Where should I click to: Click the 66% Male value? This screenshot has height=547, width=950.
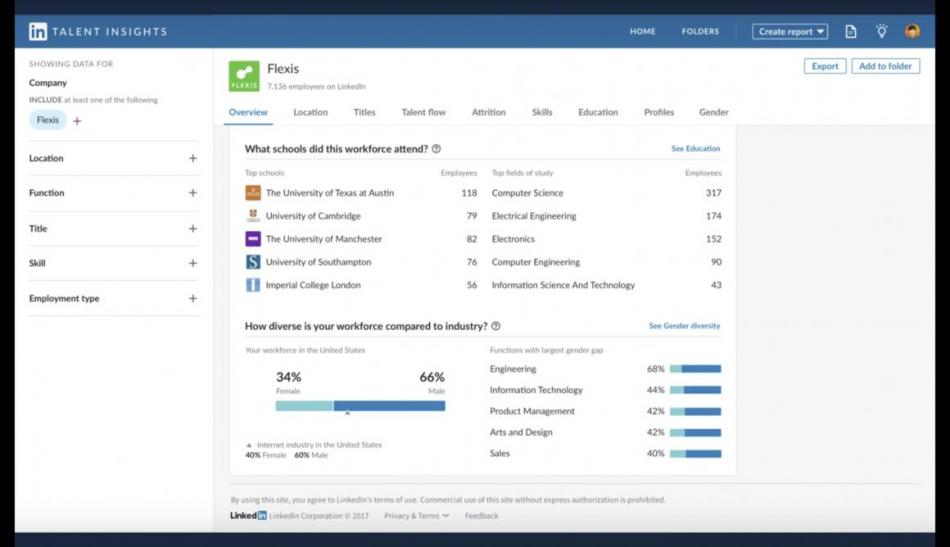tap(432, 377)
